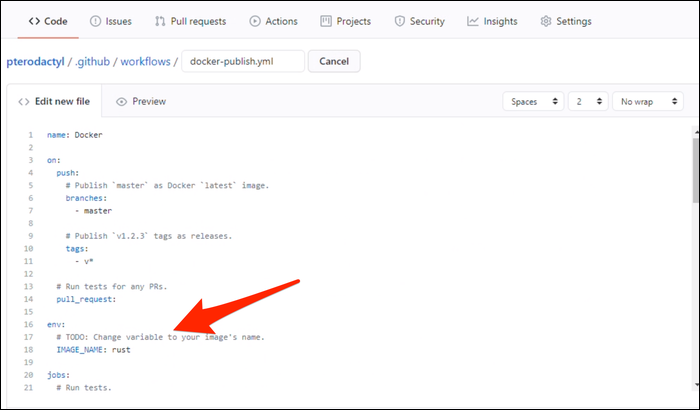Click the 'branches:' line
Image resolution: width=700 pixels, height=410 pixels.
[86, 198]
